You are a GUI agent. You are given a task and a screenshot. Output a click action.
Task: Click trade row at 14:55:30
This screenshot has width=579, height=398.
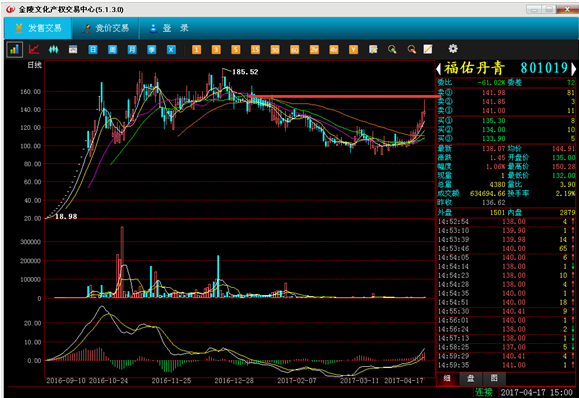(506, 311)
